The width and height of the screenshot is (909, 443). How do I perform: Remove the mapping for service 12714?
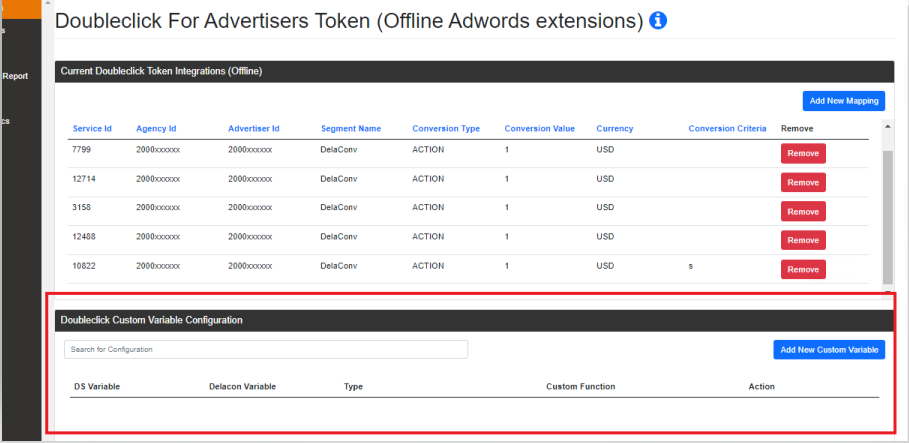click(x=803, y=183)
